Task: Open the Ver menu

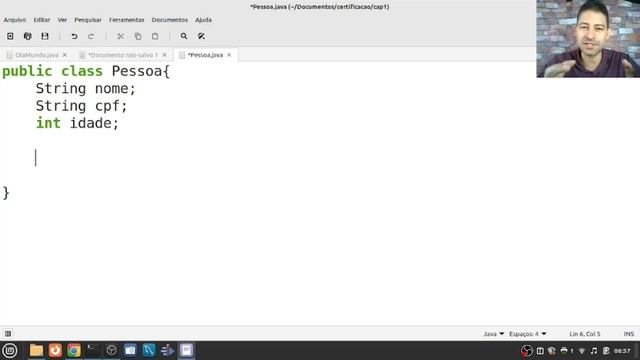Action: [62, 20]
